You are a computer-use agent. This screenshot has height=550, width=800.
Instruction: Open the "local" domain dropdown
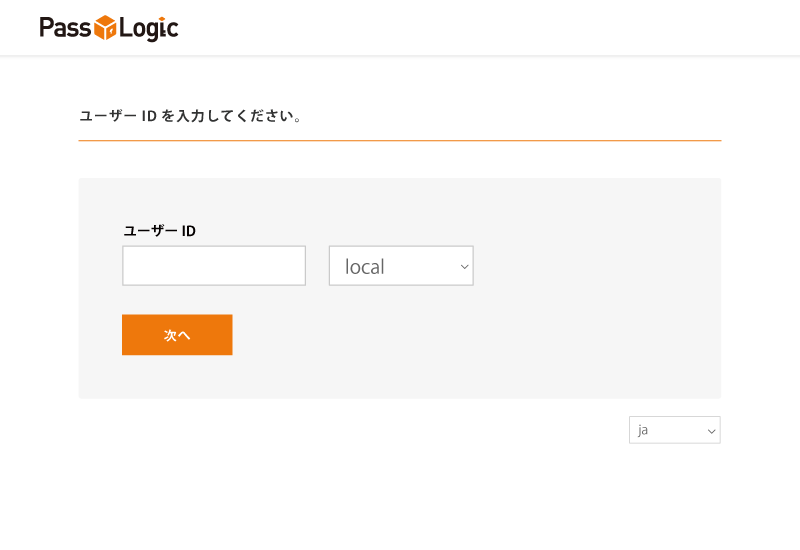pyautogui.click(x=400, y=266)
